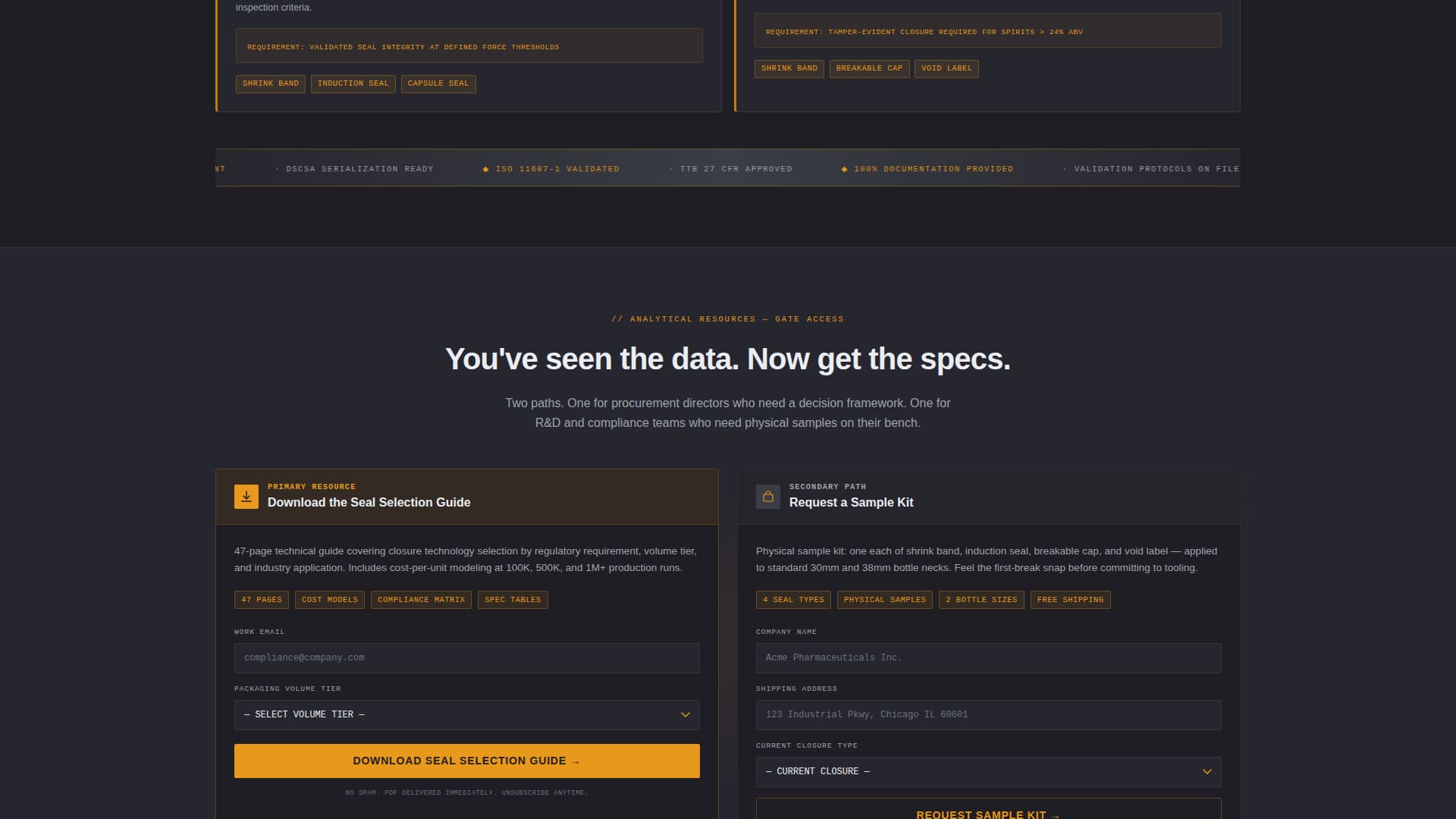Click the Company Name input field

coord(989,658)
